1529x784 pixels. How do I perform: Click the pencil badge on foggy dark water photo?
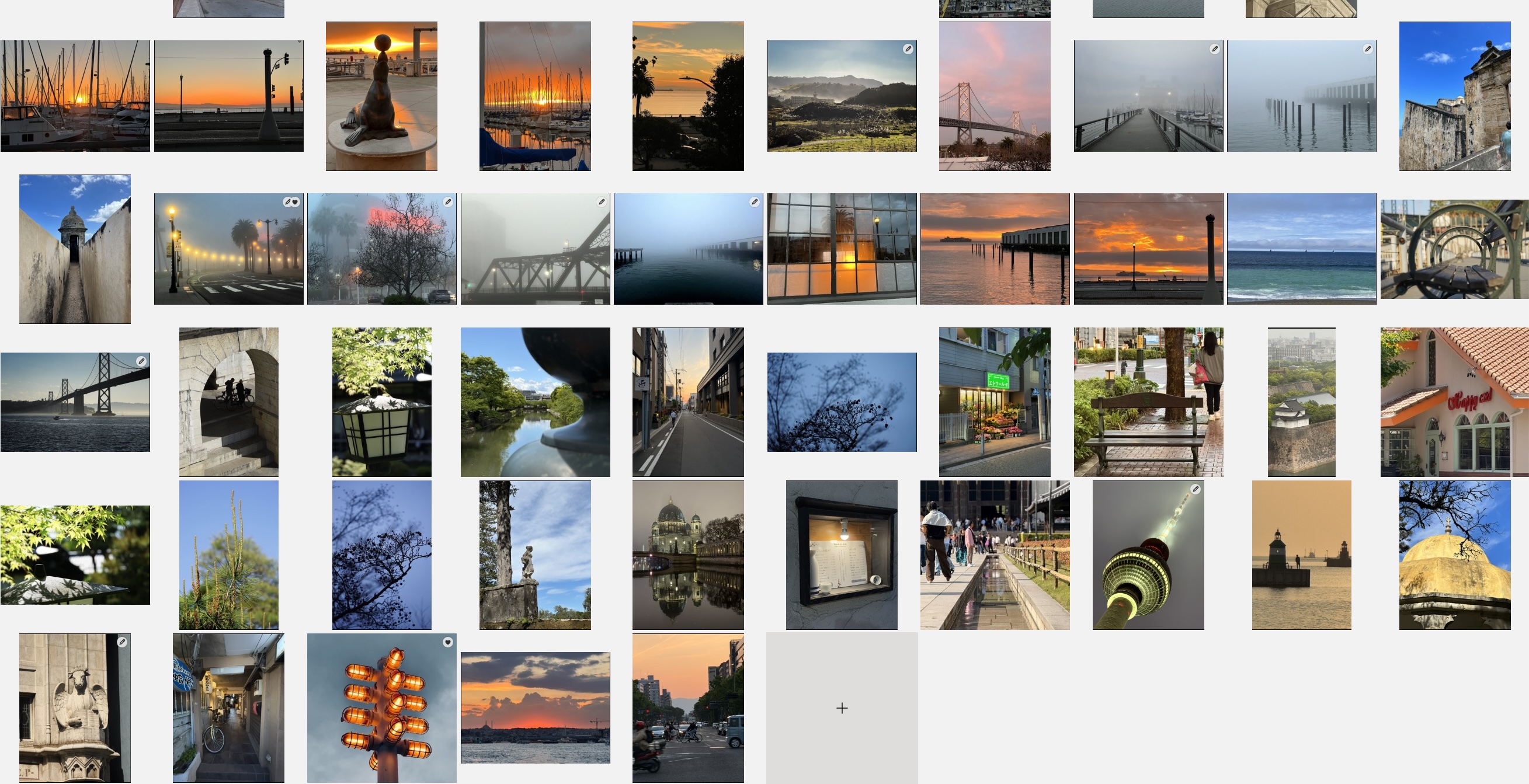click(x=755, y=203)
